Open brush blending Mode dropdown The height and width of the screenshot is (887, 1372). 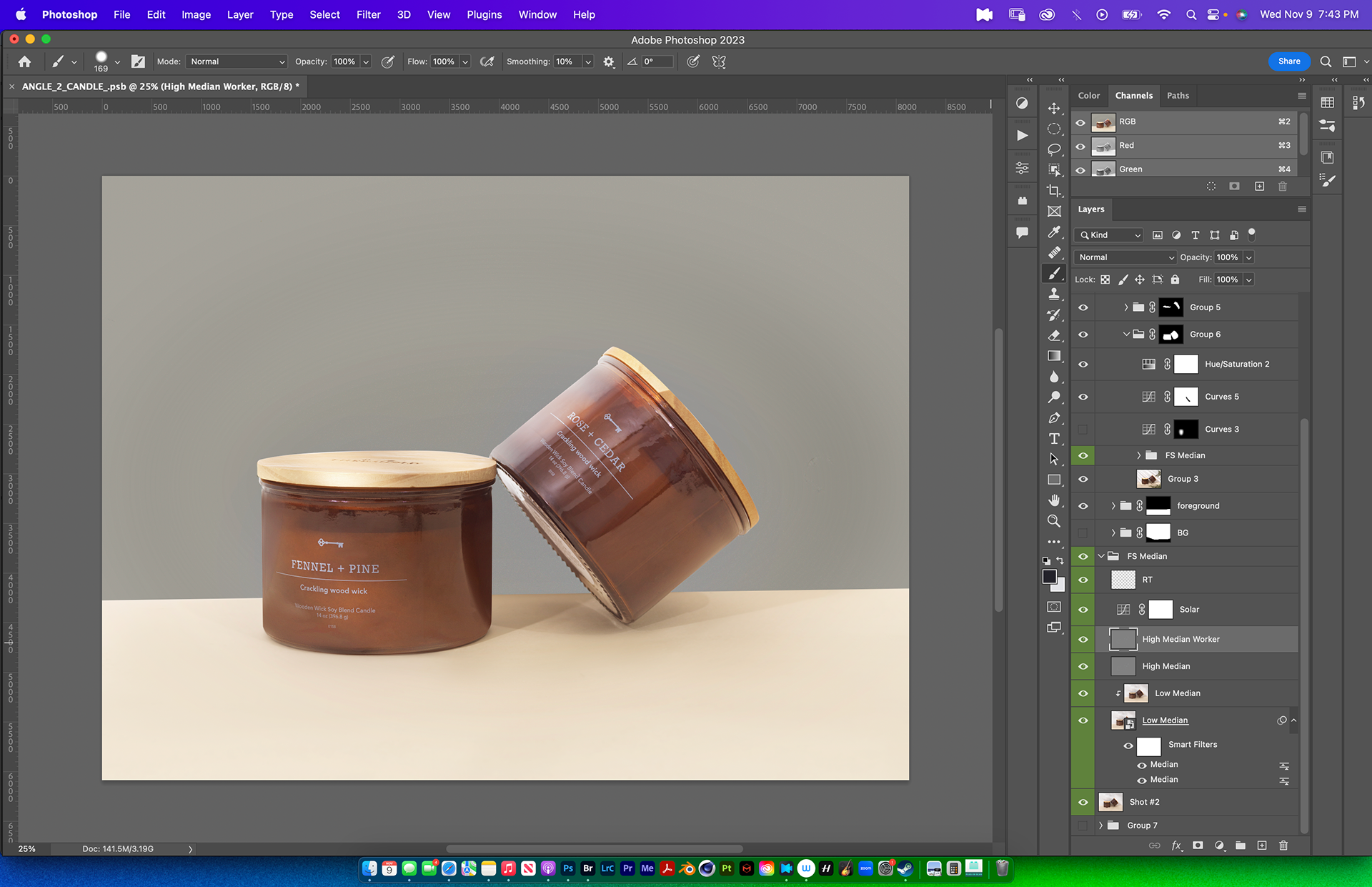pos(237,62)
